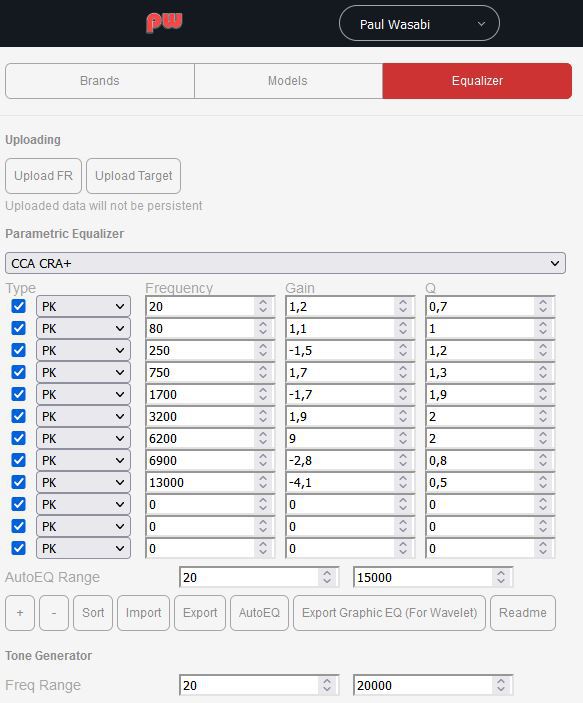Adjust Freq Range 20000 stepper arrows
This screenshot has height=703, width=583.
pyautogui.click(x=500, y=685)
